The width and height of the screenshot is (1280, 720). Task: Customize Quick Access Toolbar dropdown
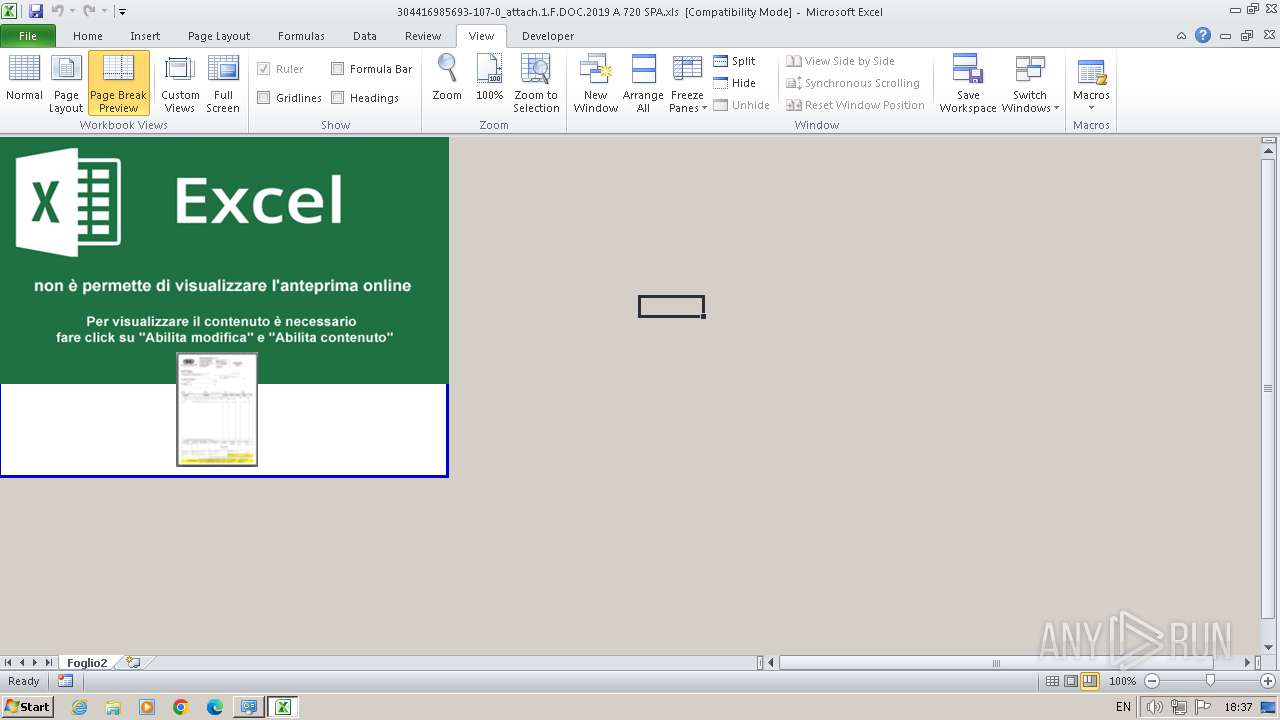point(122,12)
